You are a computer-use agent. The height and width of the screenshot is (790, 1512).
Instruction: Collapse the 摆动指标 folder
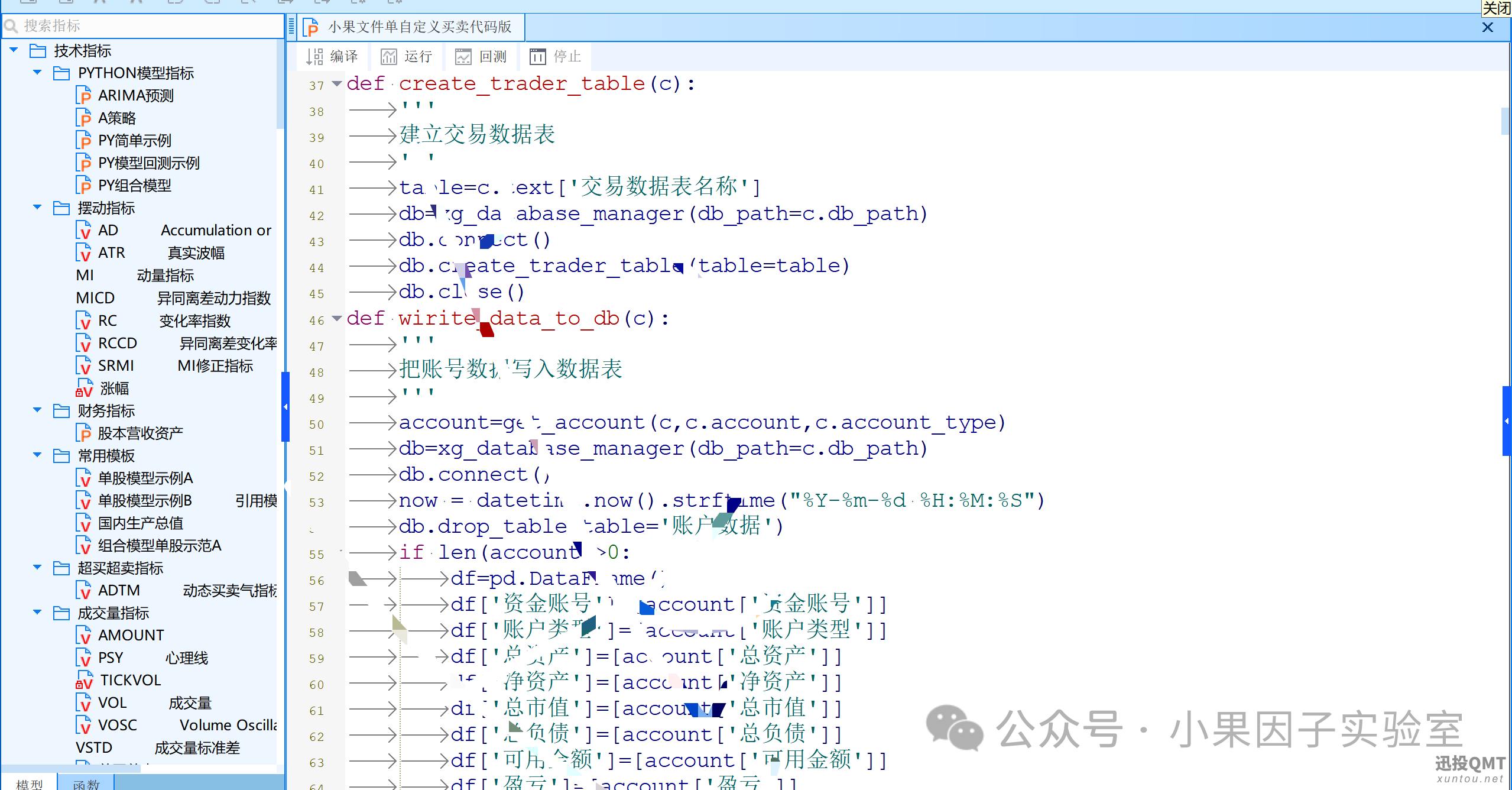pyautogui.click(x=37, y=208)
